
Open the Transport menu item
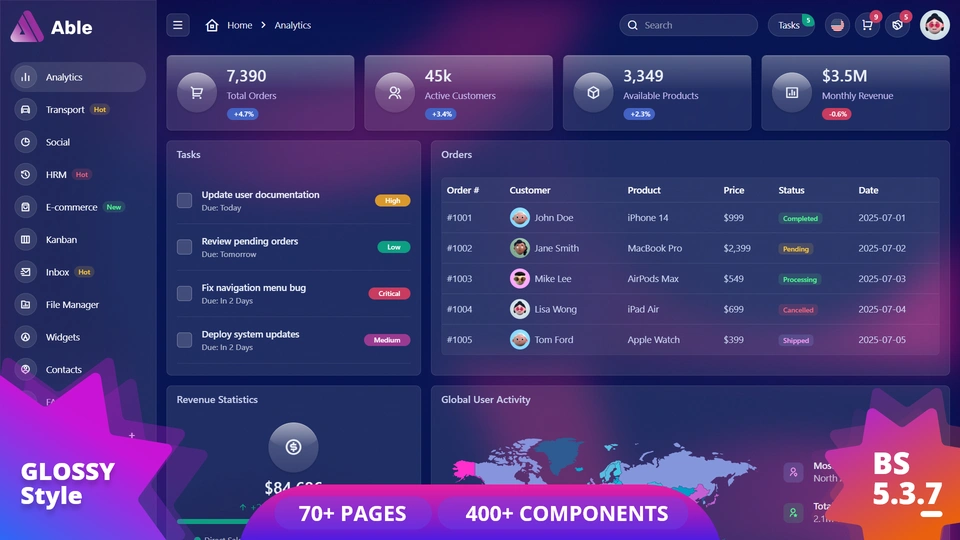(x=78, y=110)
